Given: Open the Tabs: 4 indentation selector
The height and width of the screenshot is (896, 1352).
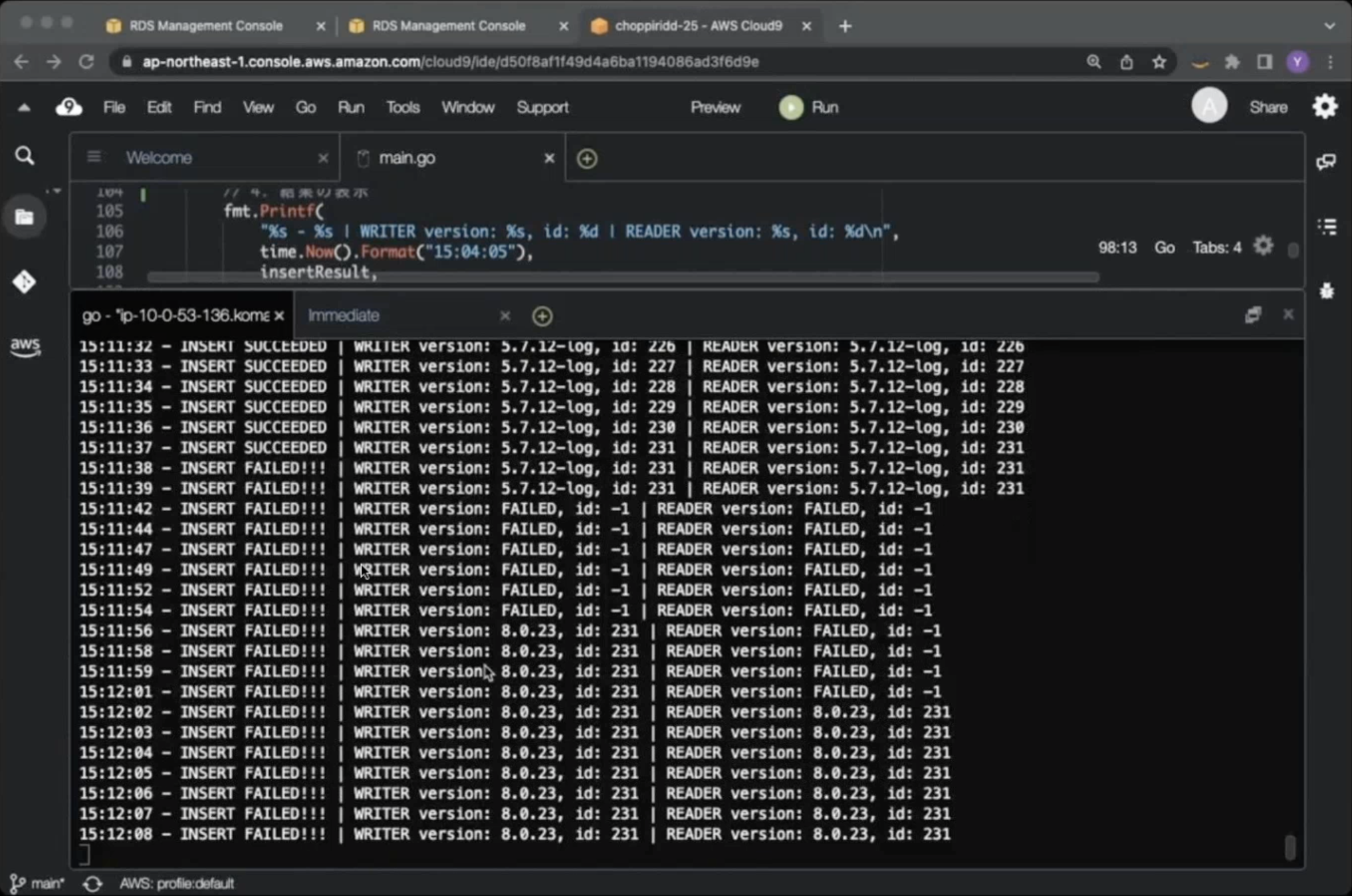Looking at the screenshot, I should coord(1216,247).
